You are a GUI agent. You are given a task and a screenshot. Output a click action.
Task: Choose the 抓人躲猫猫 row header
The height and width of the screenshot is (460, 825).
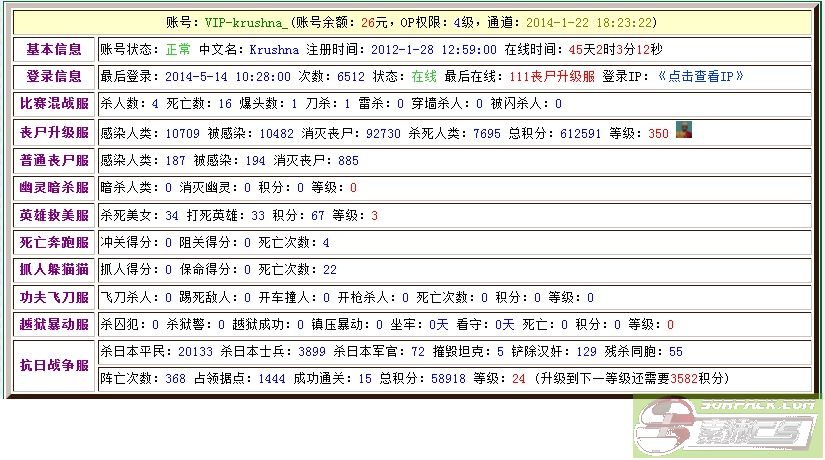[54, 269]
